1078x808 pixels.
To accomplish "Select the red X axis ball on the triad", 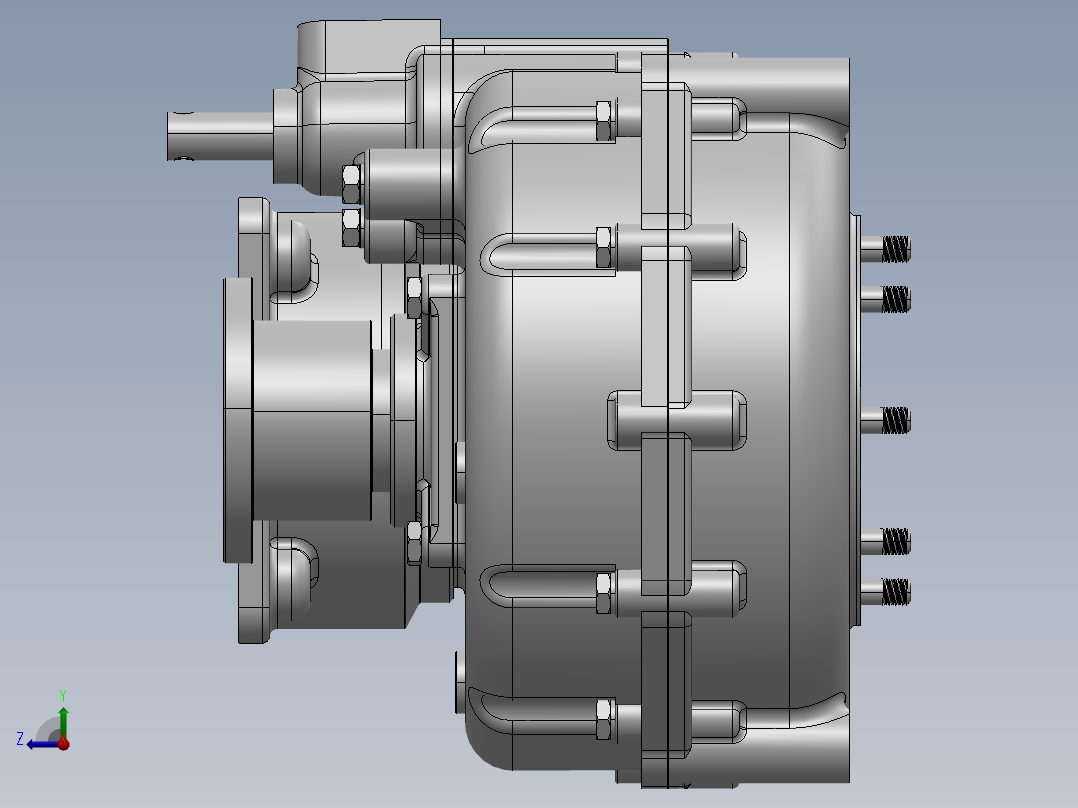I will pyautogui.click(x=64, y=744).
